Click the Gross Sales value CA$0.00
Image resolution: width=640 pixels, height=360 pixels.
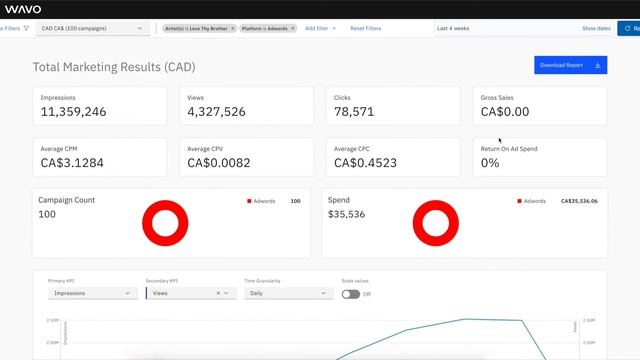[505, 112]
